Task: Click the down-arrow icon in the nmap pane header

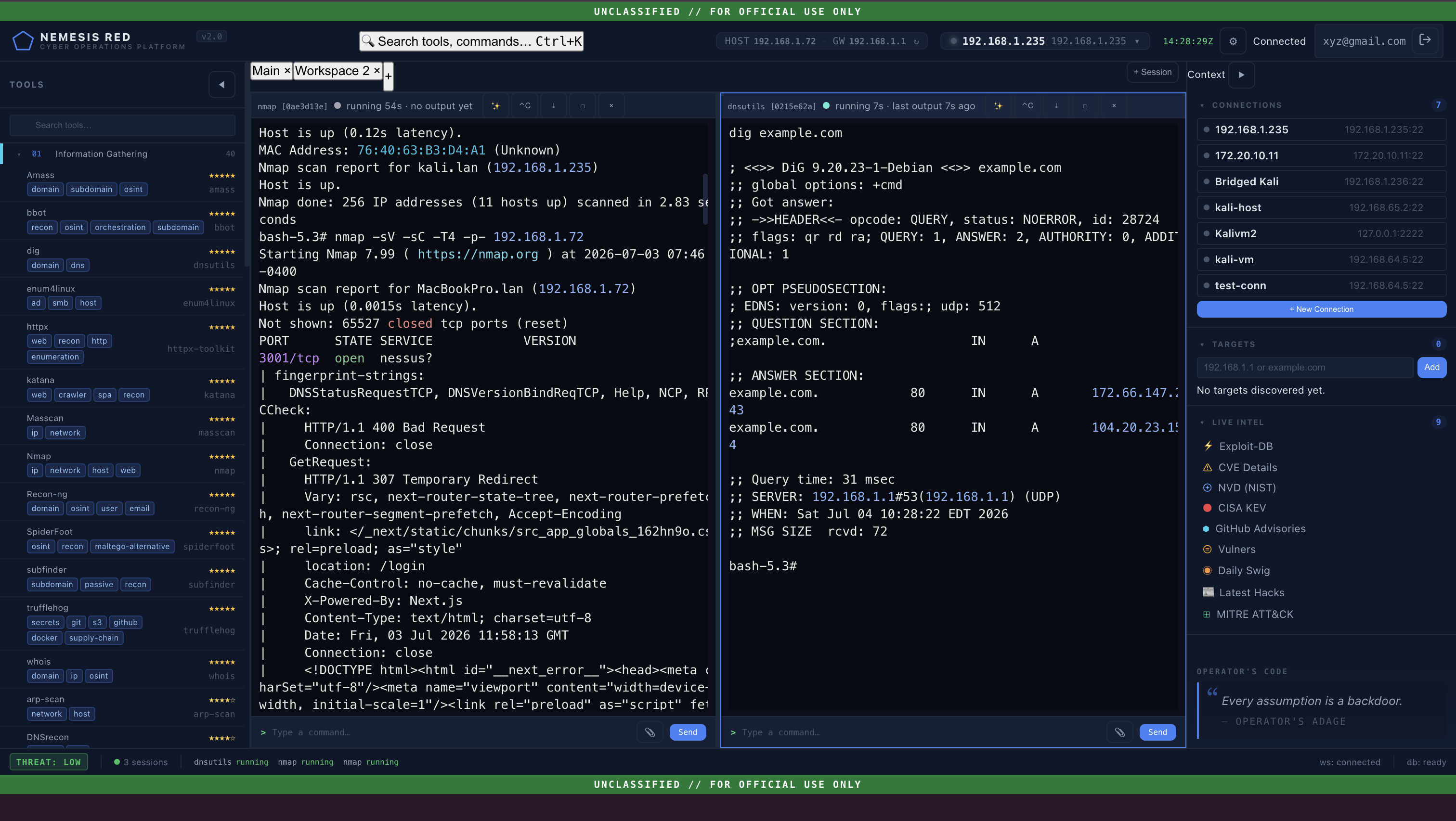Action: tap(553, 106)
